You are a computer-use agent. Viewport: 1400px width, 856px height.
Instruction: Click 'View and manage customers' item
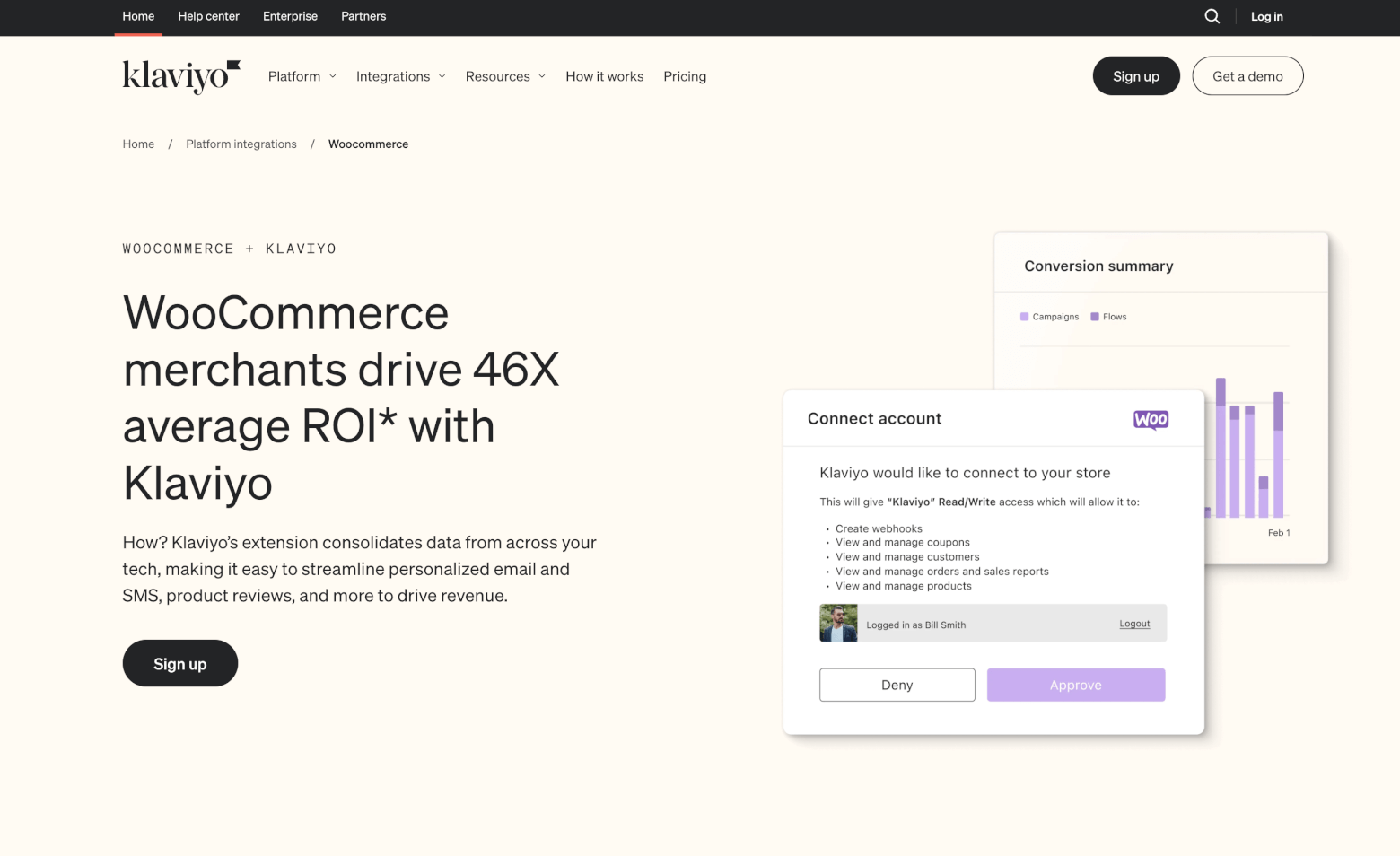tap(907, 556)
